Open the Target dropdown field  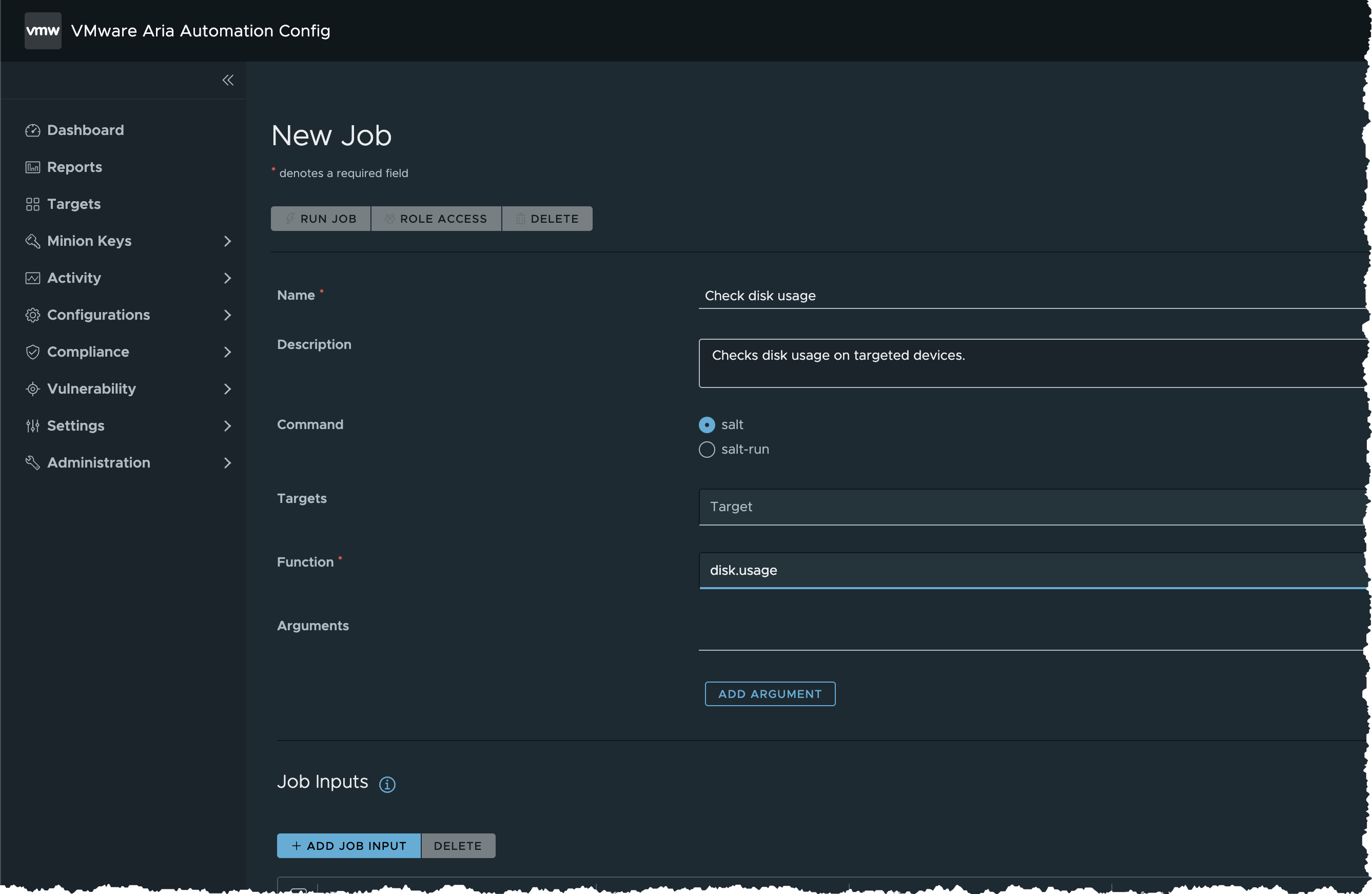point(1032,507)
